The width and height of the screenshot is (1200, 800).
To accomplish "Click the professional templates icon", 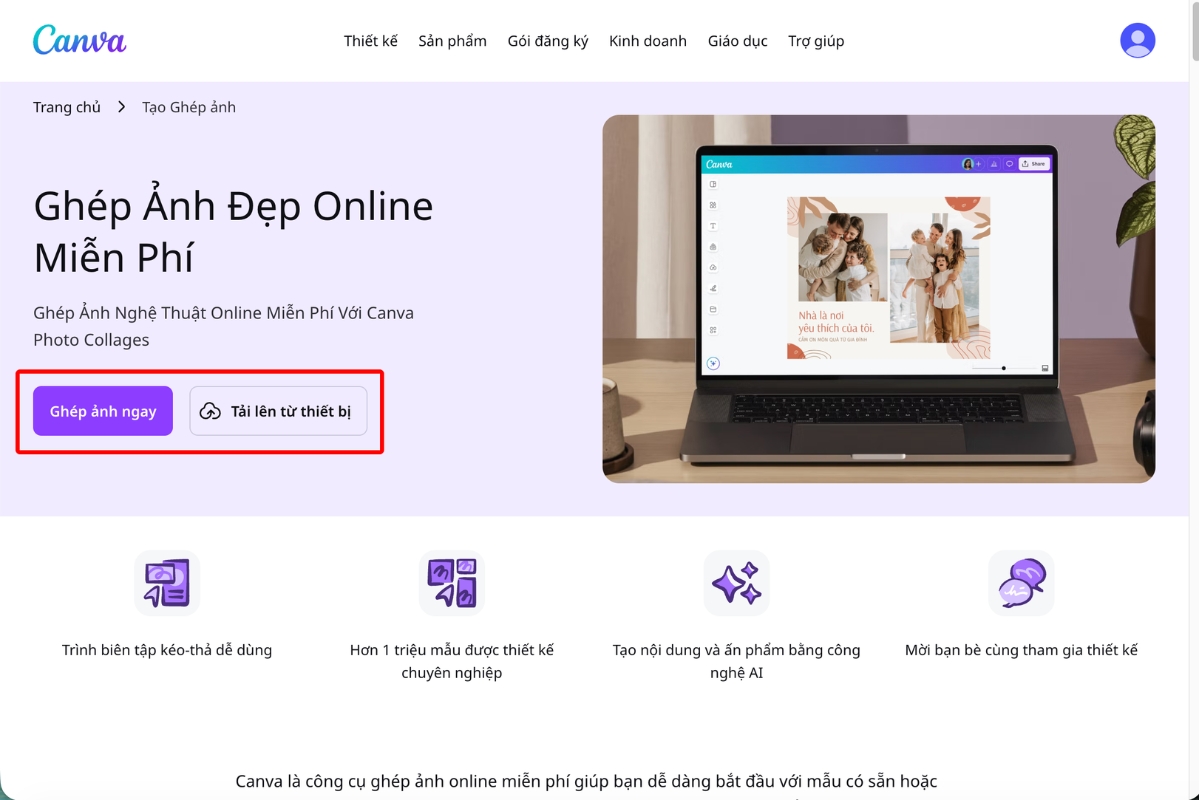I will 452,582.
